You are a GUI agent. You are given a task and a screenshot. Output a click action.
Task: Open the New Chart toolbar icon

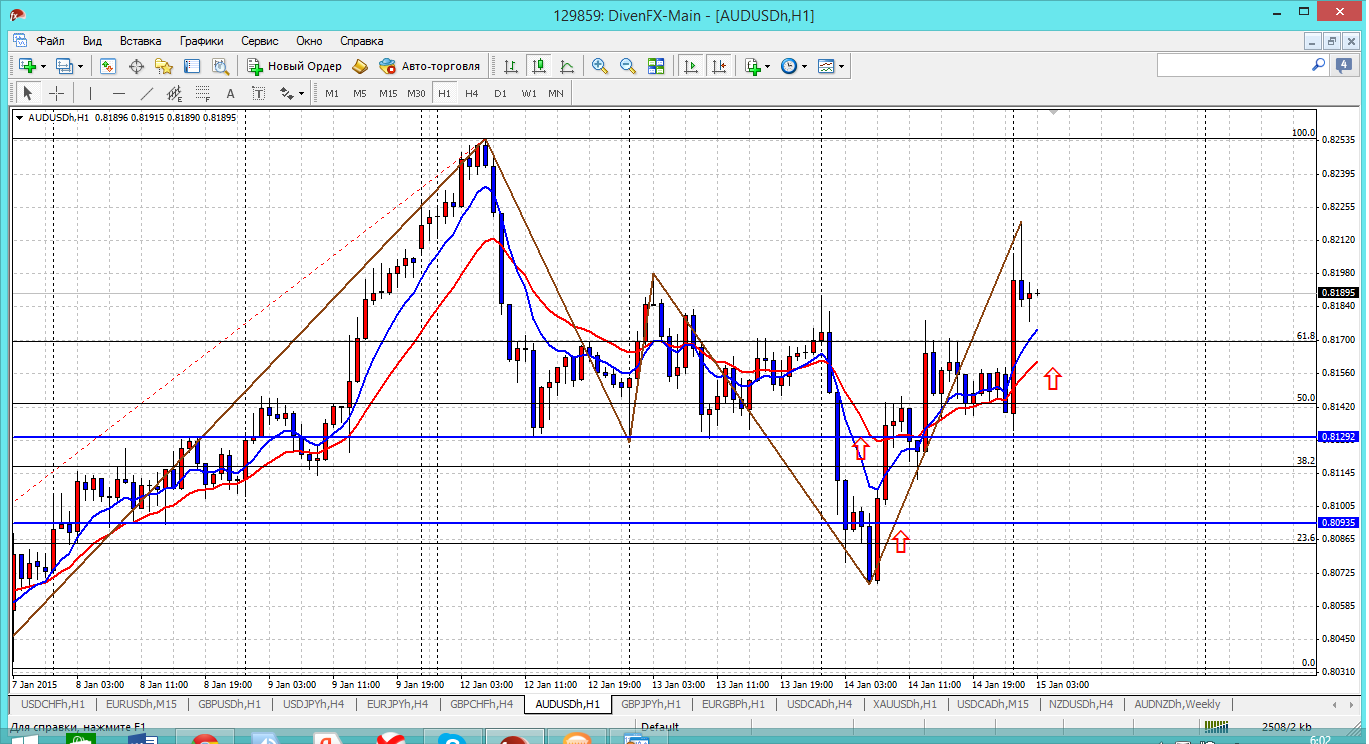tap(26, 66)
